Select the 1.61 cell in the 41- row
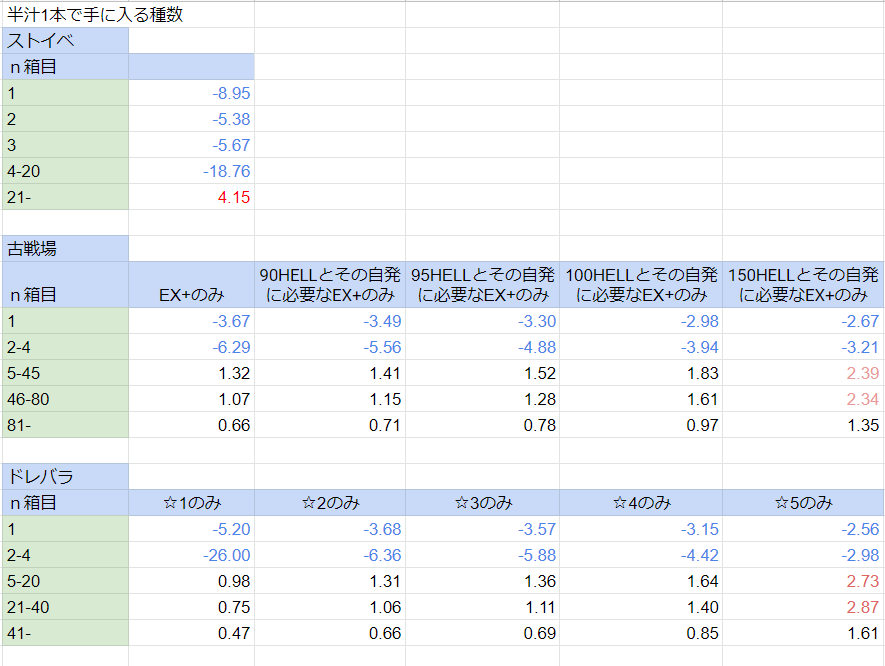This screenshot has height=666, width=885. point(803,632)
